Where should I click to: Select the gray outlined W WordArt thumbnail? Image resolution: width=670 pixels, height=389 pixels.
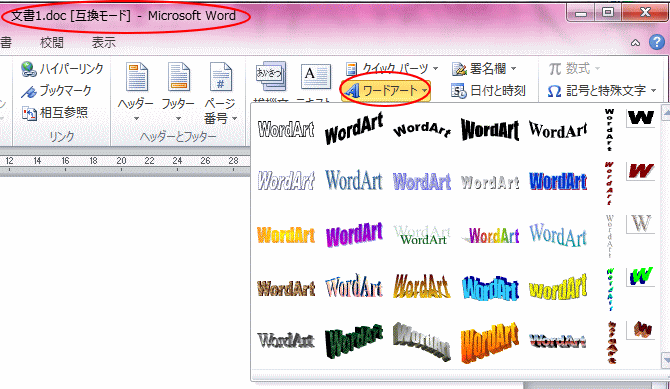[x=641, y=224]
